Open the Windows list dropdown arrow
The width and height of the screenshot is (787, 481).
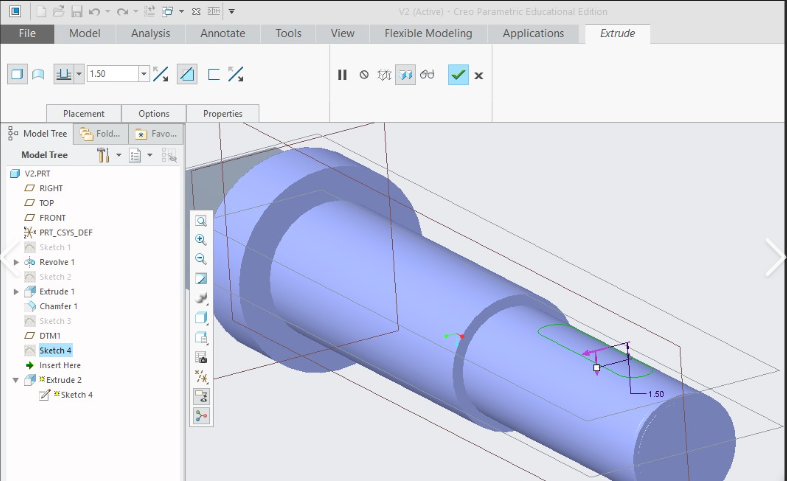(x=181, y=12)
